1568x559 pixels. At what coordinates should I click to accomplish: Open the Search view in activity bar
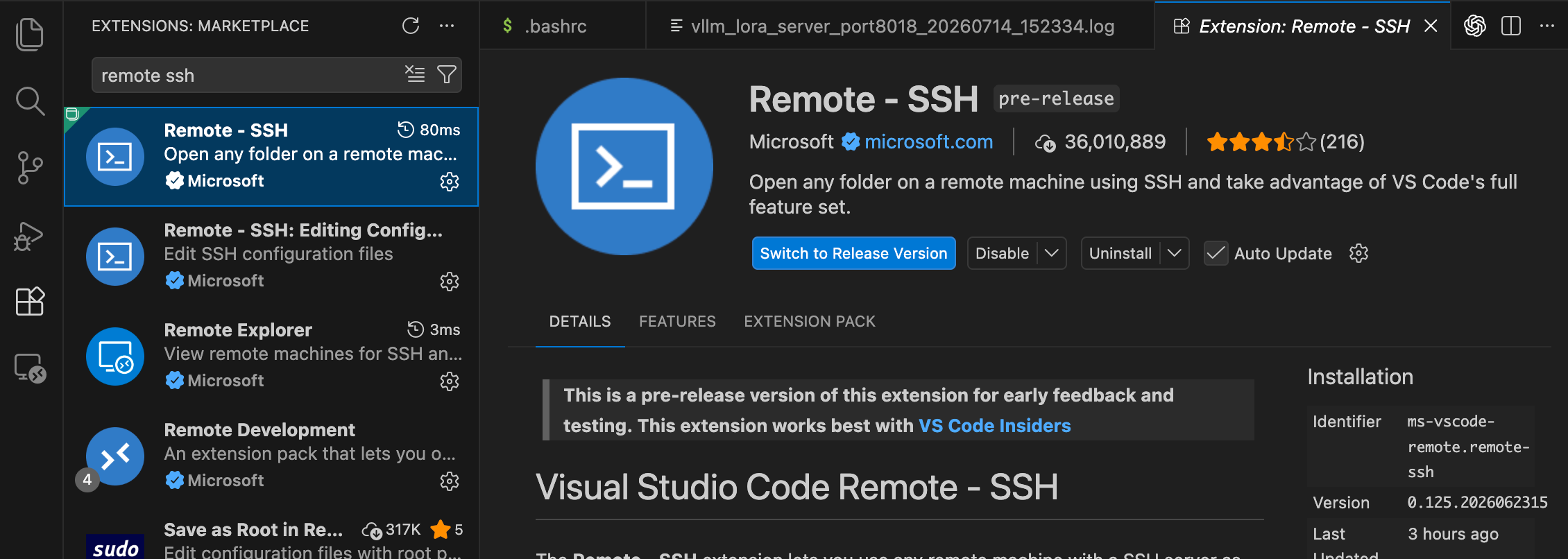click(30, 101)
